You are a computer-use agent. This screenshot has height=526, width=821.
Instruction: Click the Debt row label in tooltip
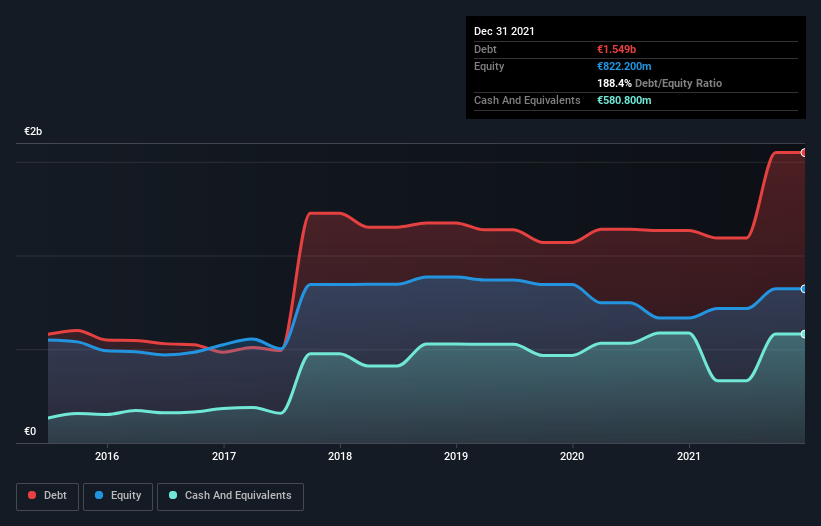tap(485, 49)
